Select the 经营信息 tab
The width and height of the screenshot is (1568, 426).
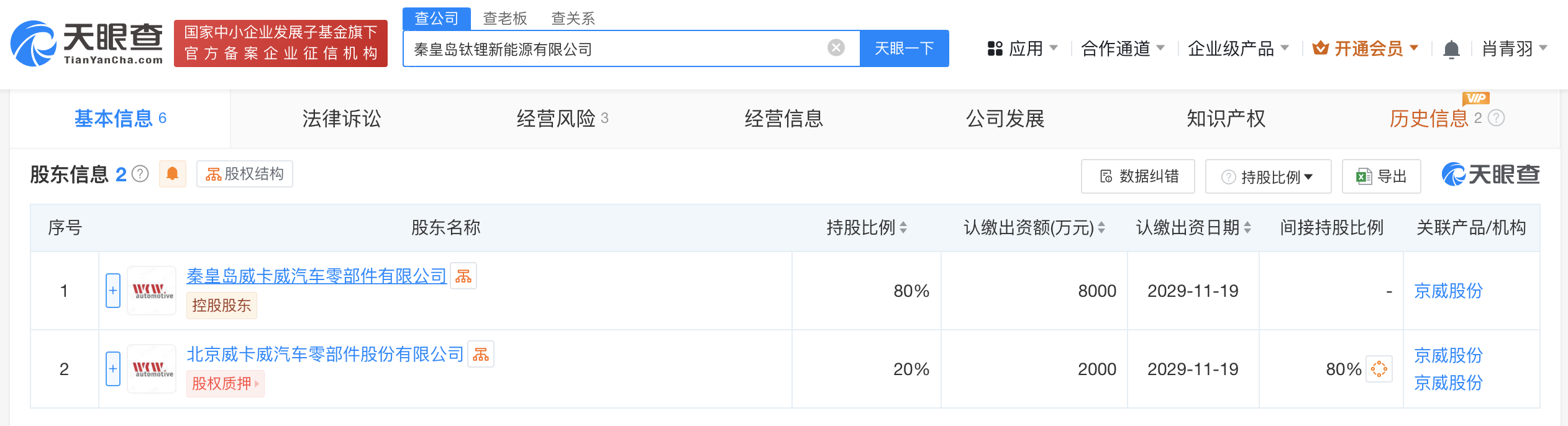point(784,118)
